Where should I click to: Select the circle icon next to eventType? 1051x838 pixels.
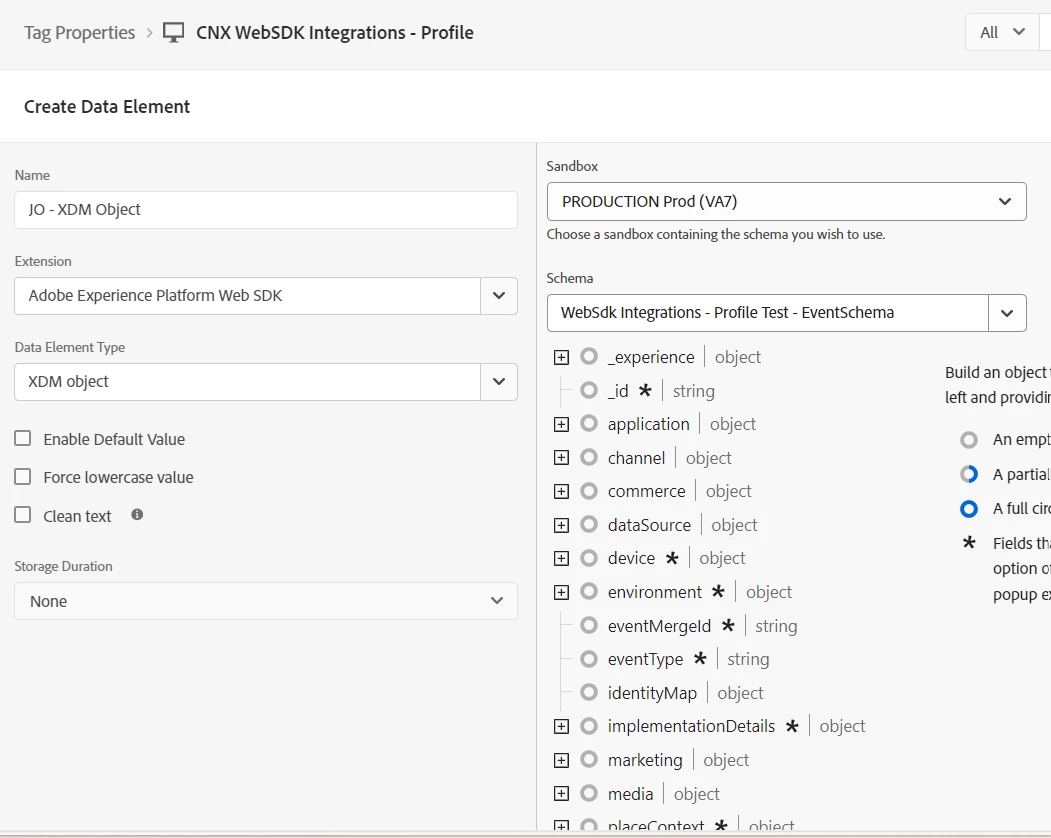coord(589,659)
